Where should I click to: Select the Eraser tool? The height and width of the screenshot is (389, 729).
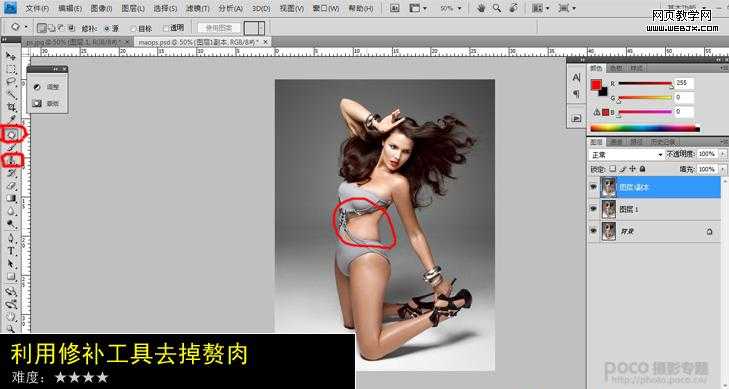(x=11, y=186)
